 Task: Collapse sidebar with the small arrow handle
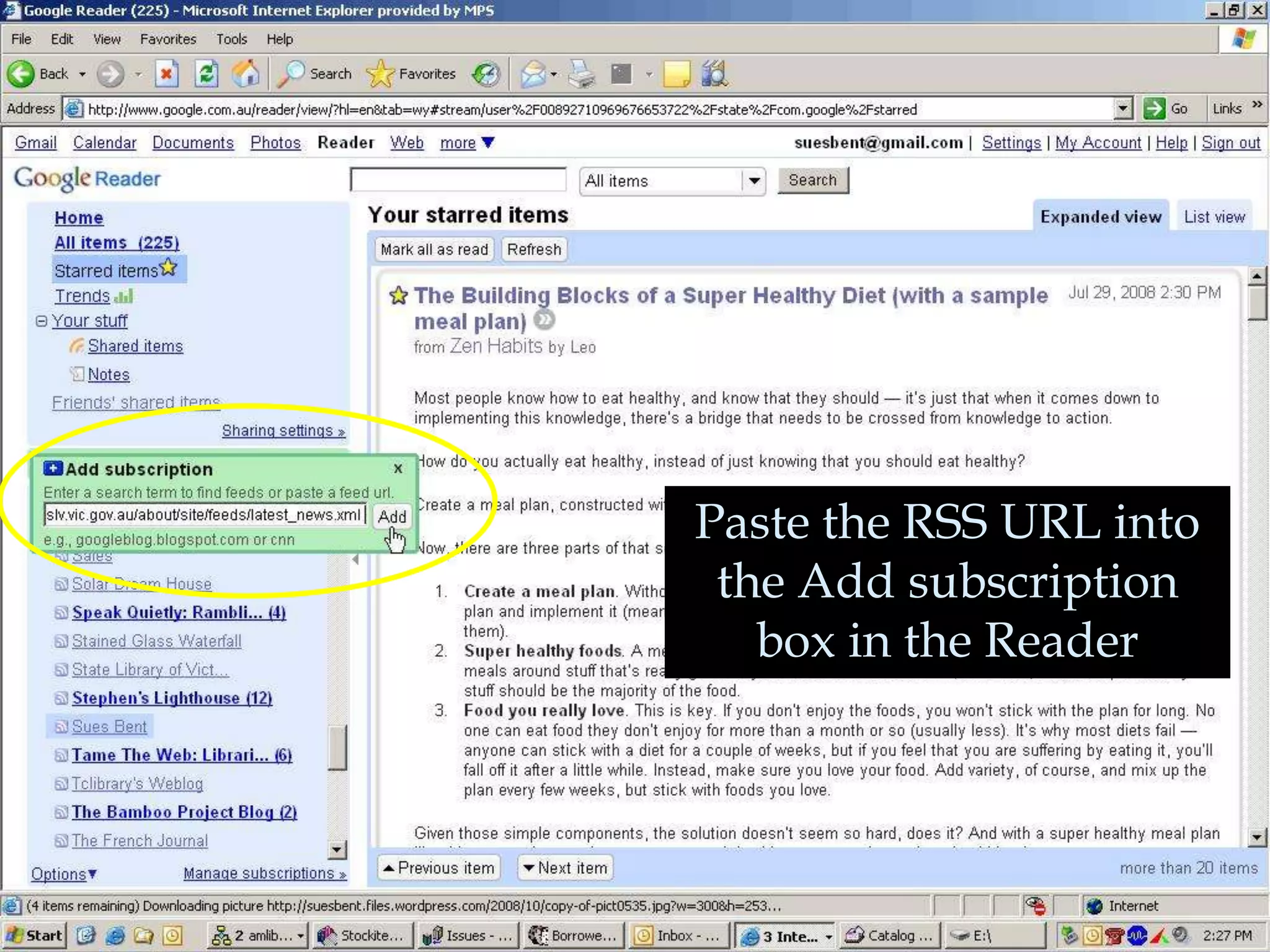click(x=355, y=559)
